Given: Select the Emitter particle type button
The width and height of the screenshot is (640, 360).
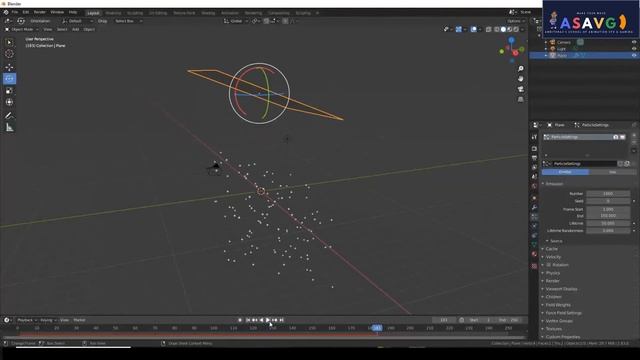Looking at the screenshot, I should point(565,172).
